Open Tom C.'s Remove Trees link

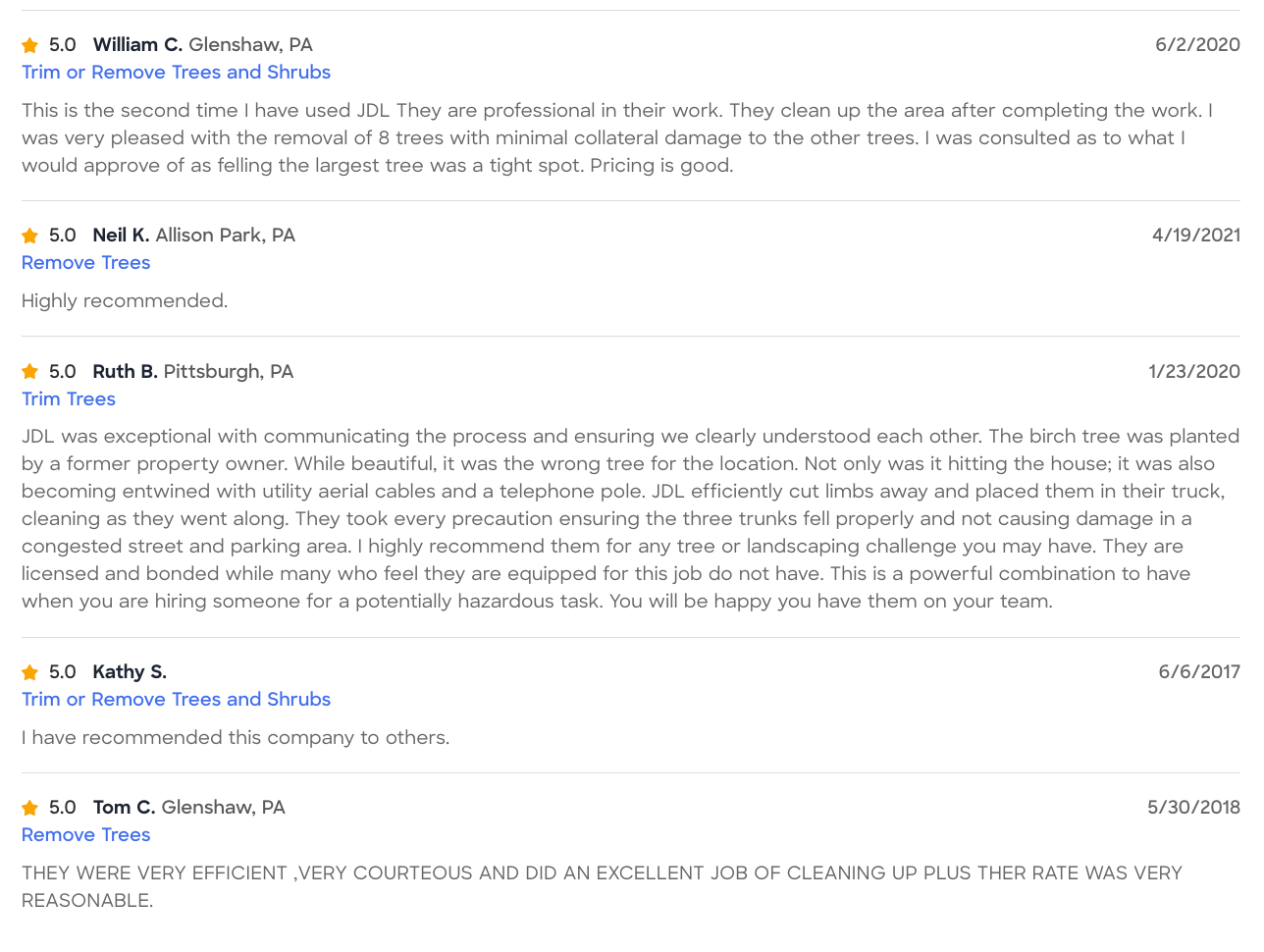click(x=85, y=835)
